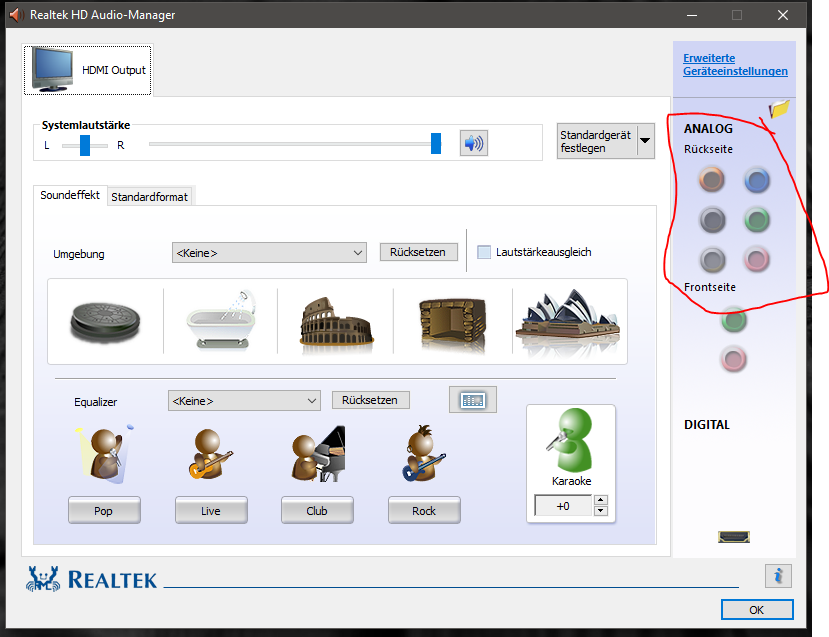Switch to the Soundeffekt tab
The height and width of the screenshot is (637, 829).
tap(70, 195)
